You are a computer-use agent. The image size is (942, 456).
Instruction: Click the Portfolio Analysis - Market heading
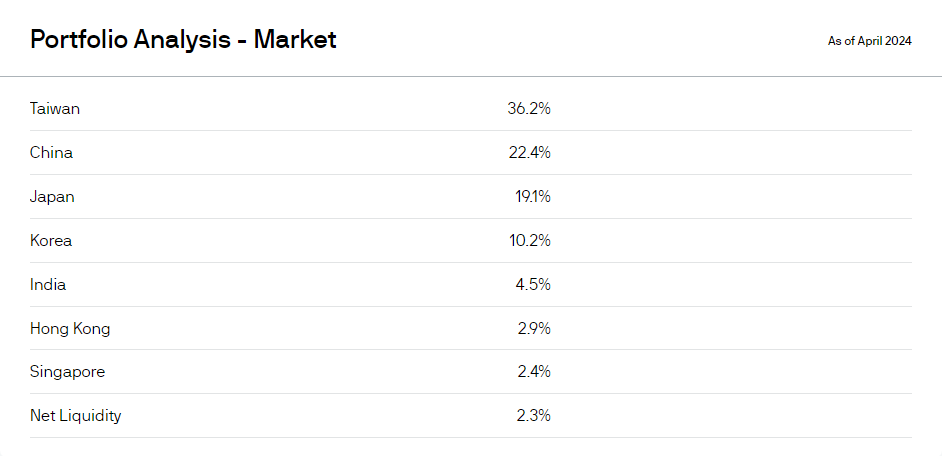(x=183, y=40)
